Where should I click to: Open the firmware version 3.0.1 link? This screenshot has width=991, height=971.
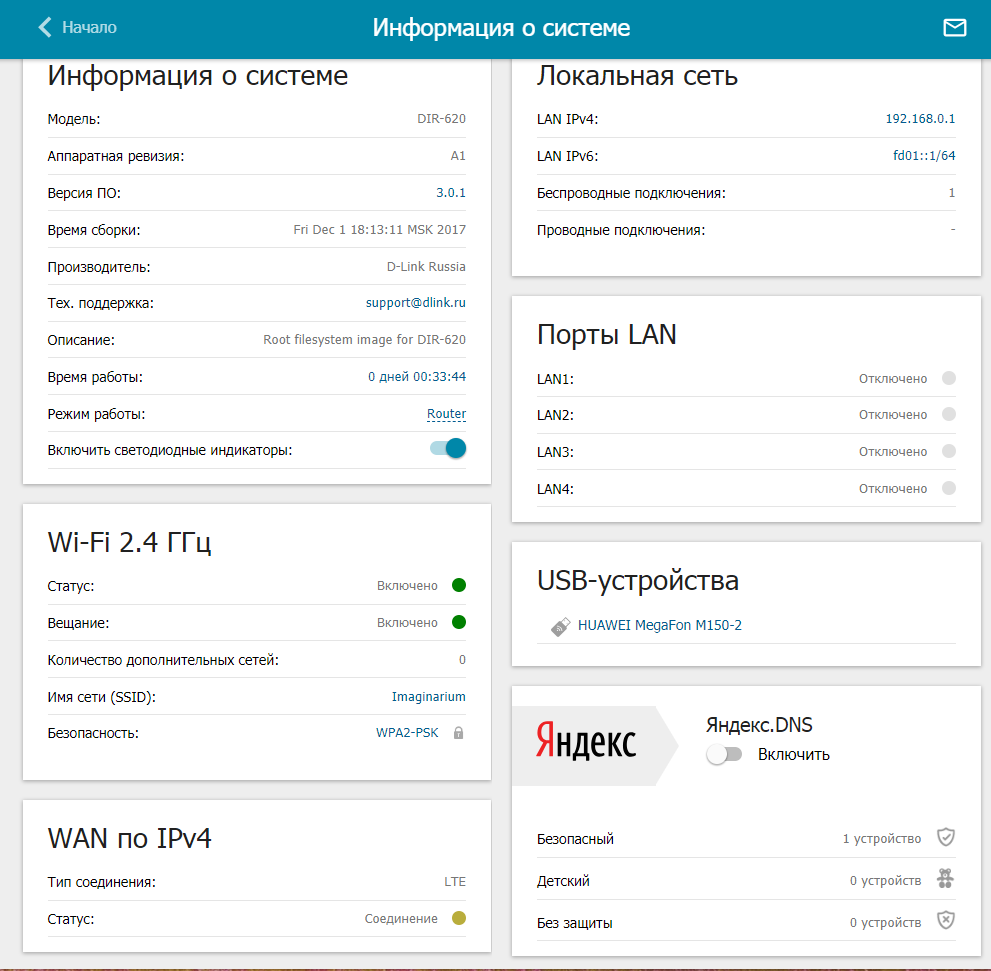(x=450, y=193)
